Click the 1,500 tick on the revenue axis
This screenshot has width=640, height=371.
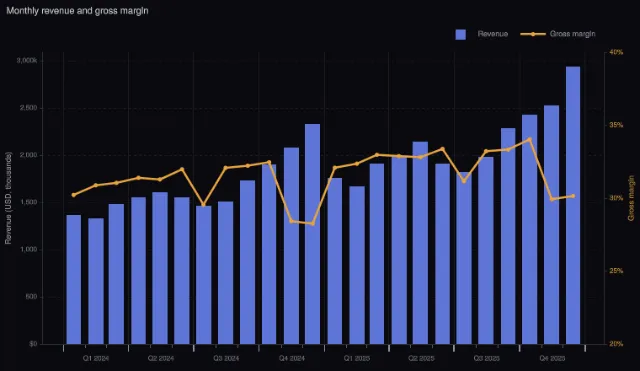coord(29,202)
